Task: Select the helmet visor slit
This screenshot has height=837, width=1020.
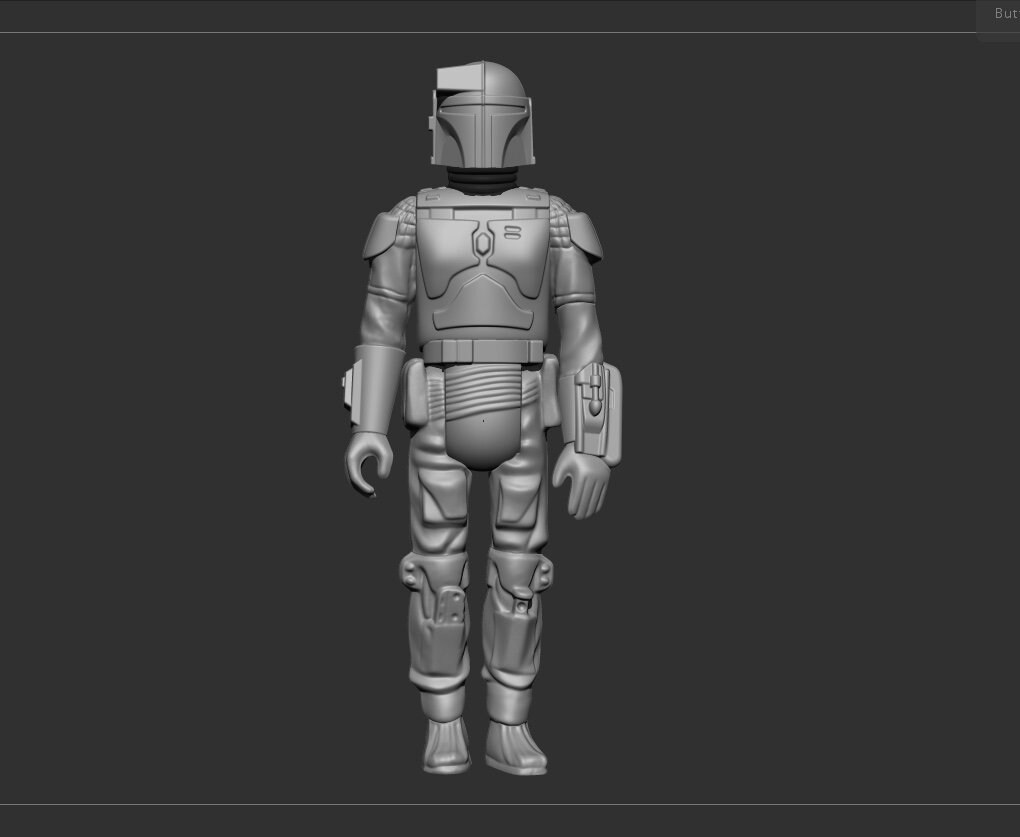Action: click(x=482, y=103)
